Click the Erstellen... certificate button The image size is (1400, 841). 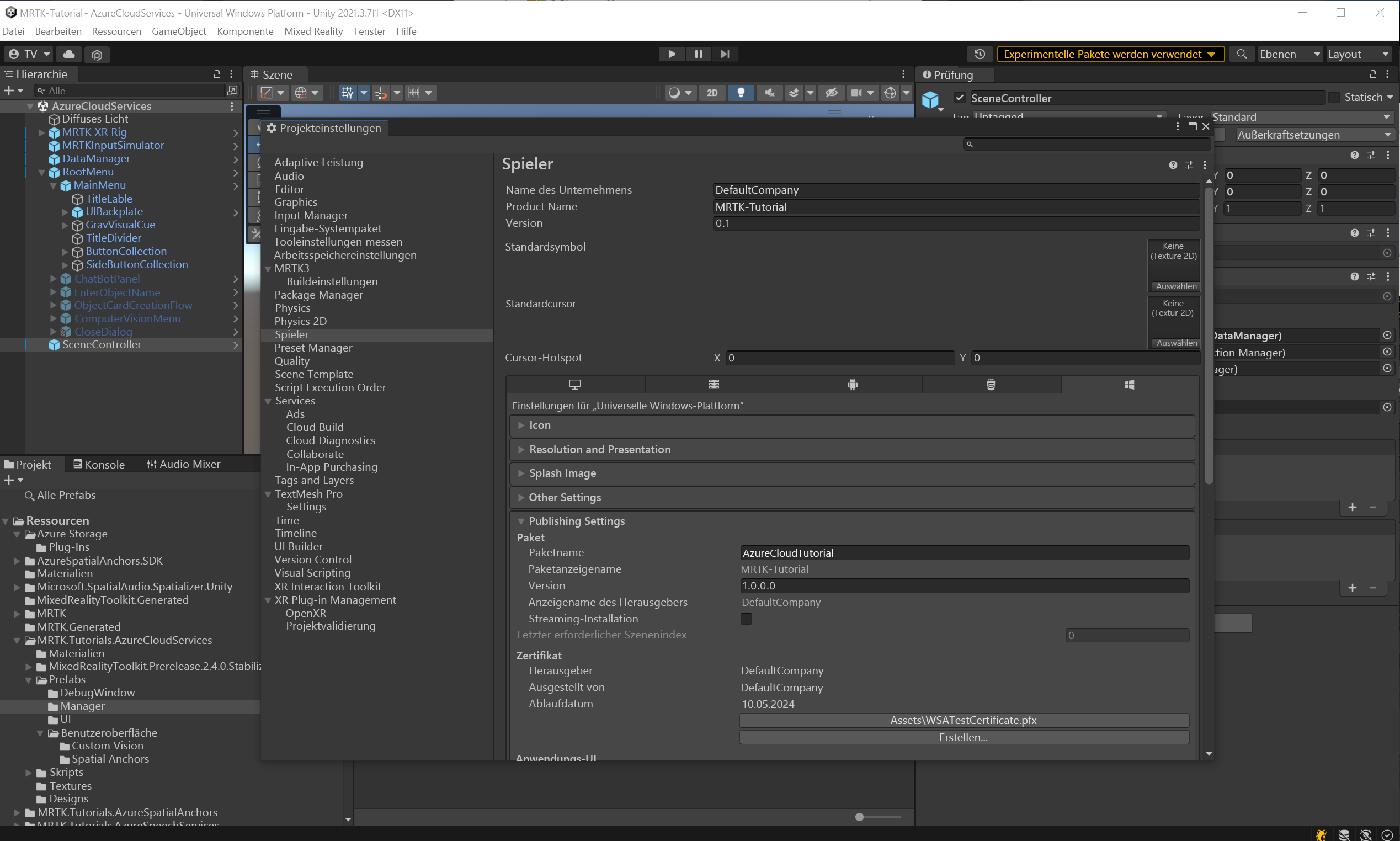coord(963,737)
